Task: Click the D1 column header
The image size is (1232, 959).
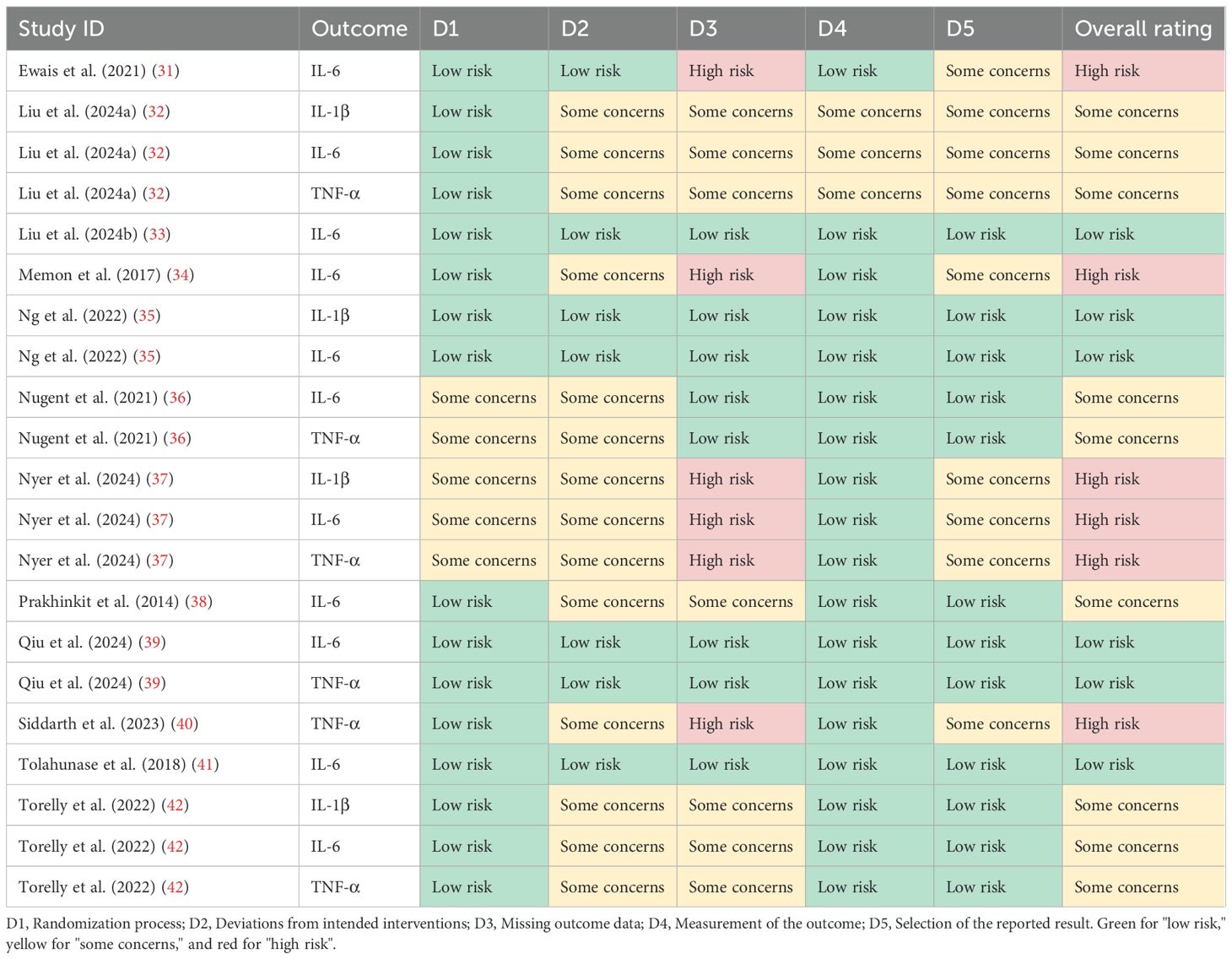Action: click(446, 29)
